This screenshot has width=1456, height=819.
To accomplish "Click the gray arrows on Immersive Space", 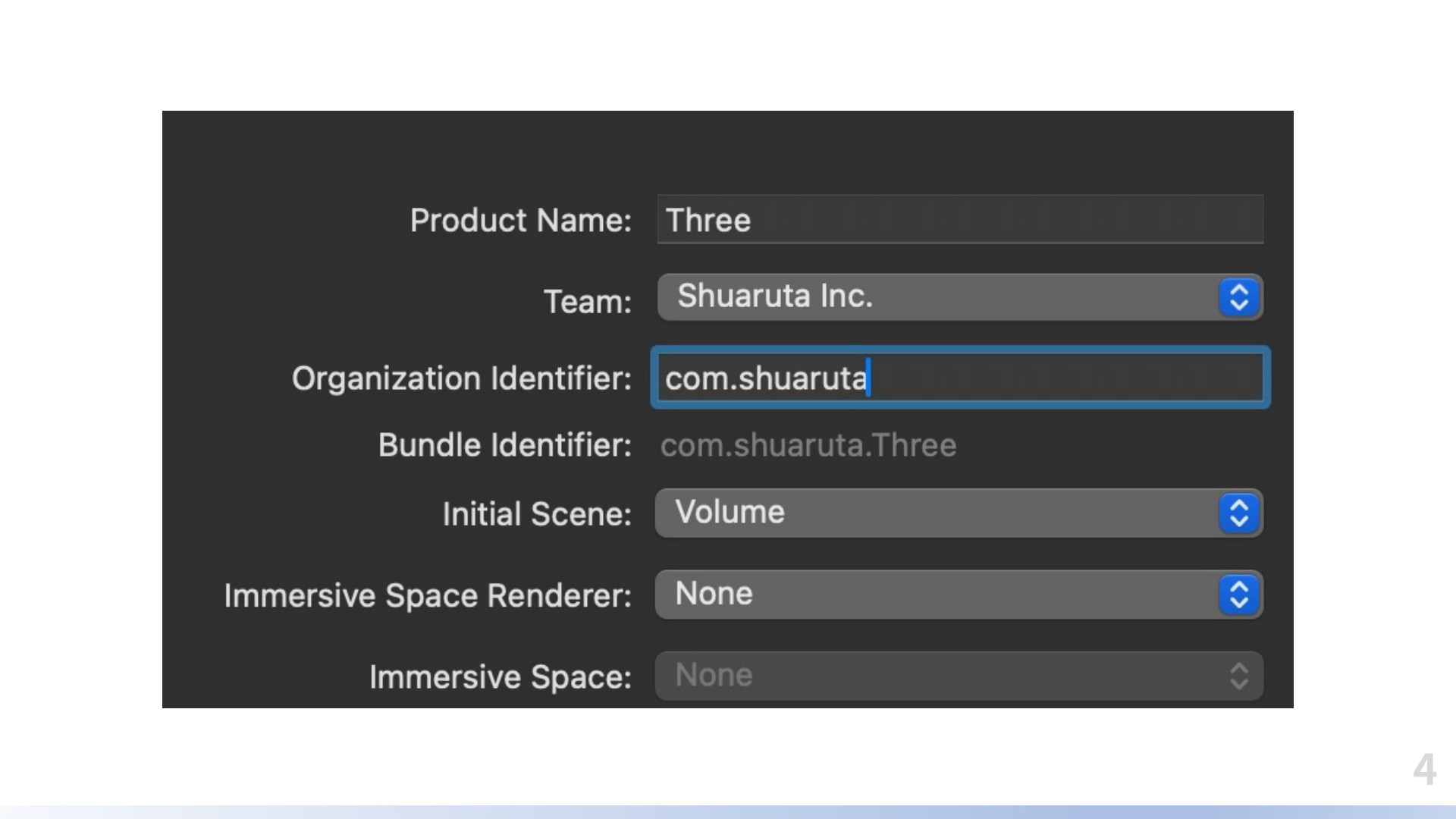I will [1239, 676].
